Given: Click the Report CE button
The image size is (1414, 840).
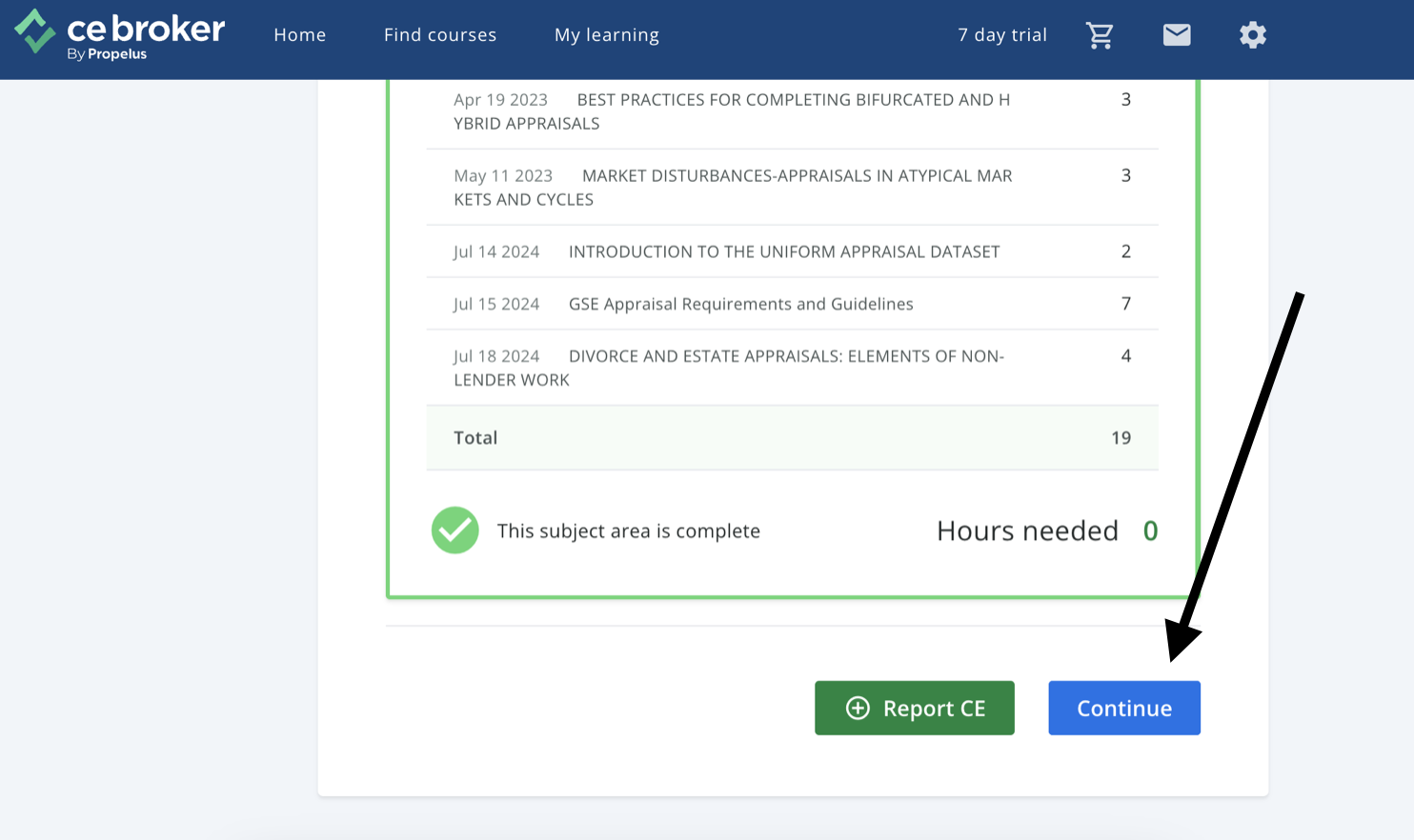Looking at the screenshot, I should (x=914, y=708).
